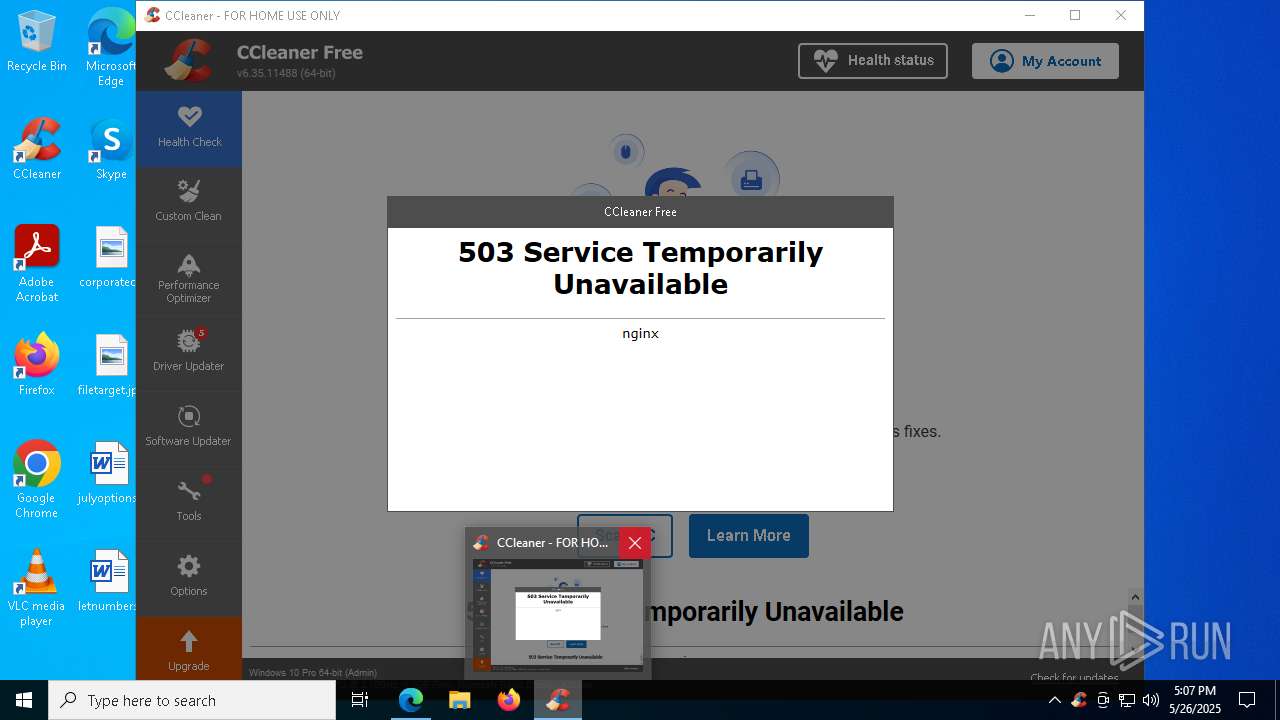
Task: Open CCleaner desktop shortcut
Action: point(37,149)
